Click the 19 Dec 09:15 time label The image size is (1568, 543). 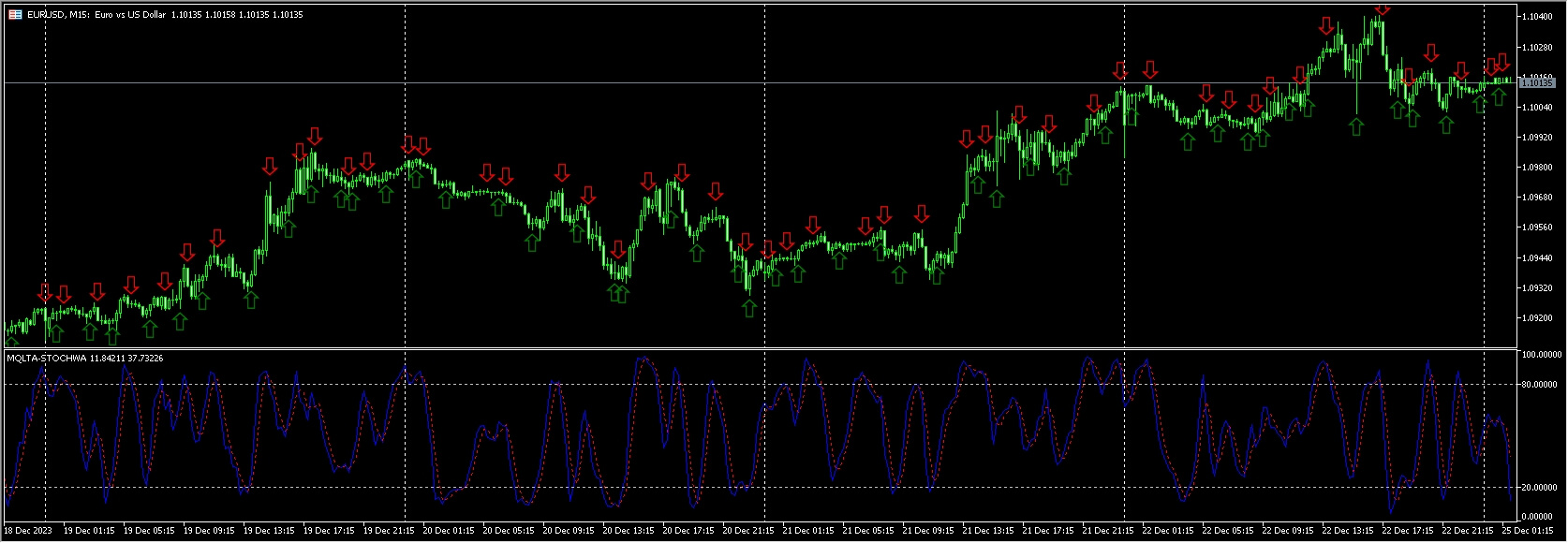209,531
